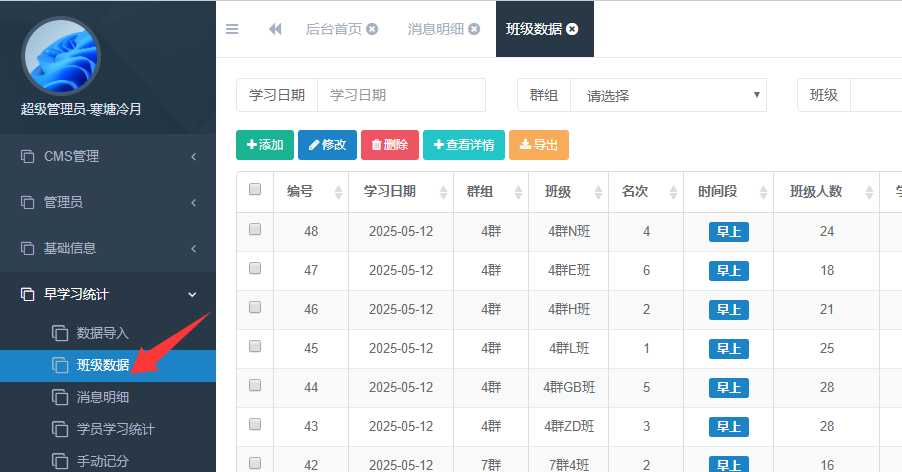Open 数据导入 in the sidebar
This screenshot has width=902, height=472.
point(102,333)
